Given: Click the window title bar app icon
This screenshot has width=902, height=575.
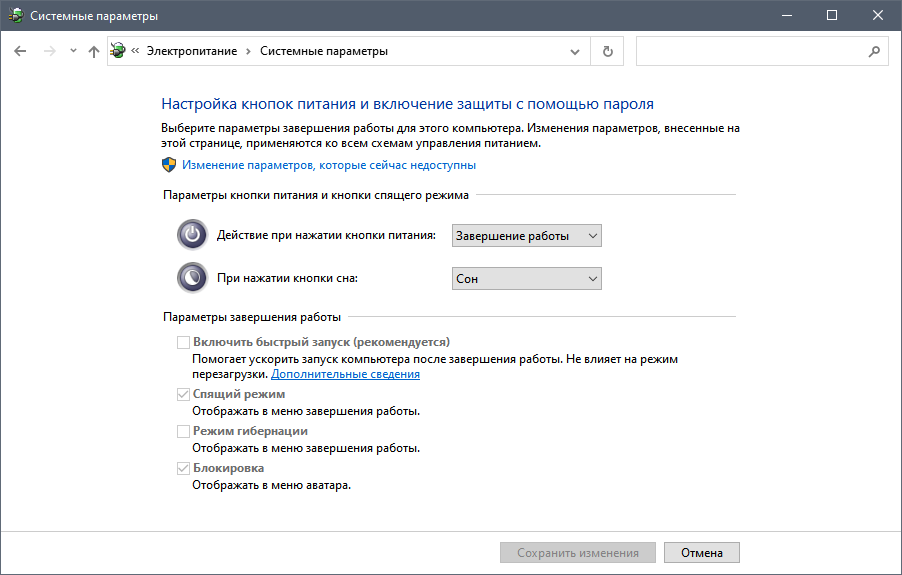Looking at the screenshot, I should (16, 16).
